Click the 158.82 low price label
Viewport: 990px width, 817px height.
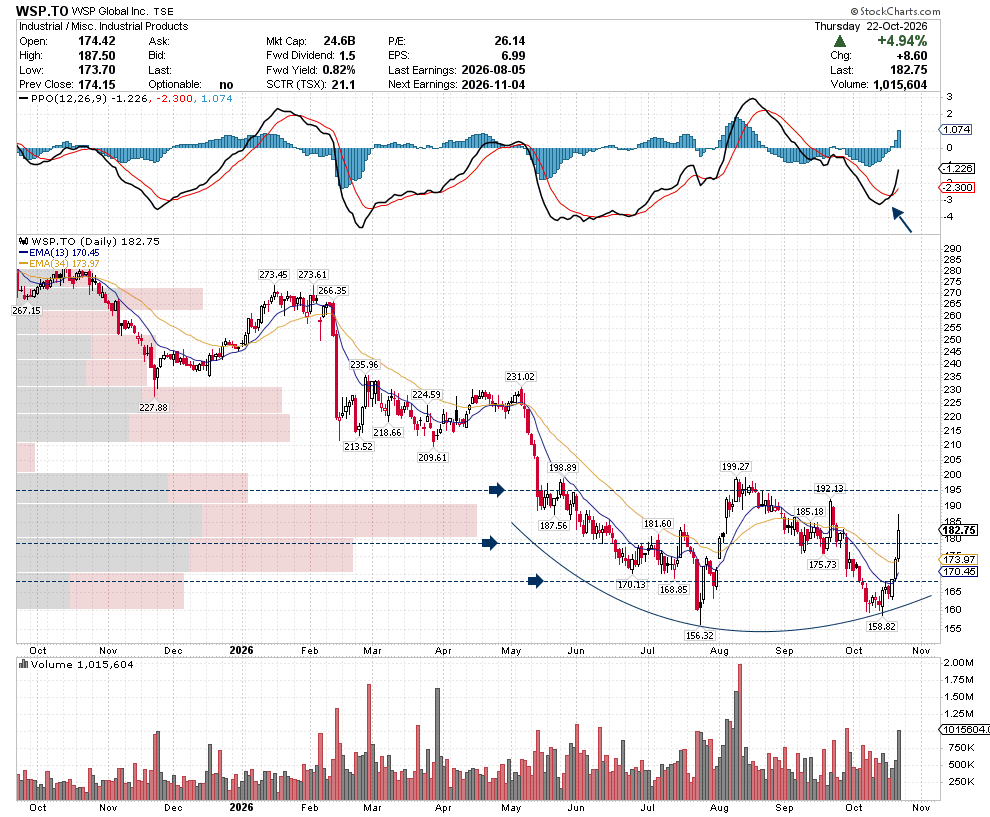pyautogui.click(x=882, y=626)
